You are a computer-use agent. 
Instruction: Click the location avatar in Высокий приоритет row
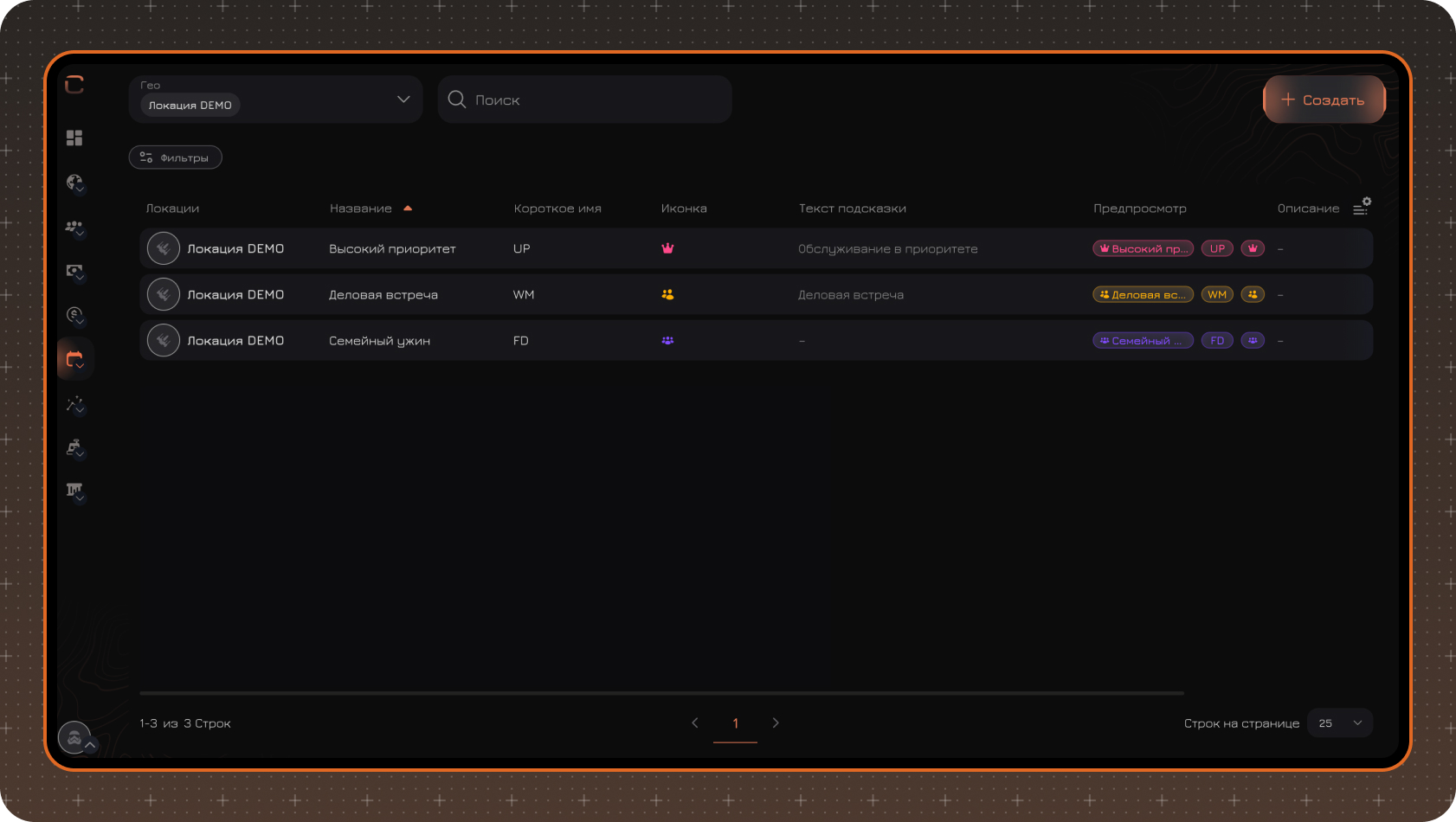tap(163, 248)
